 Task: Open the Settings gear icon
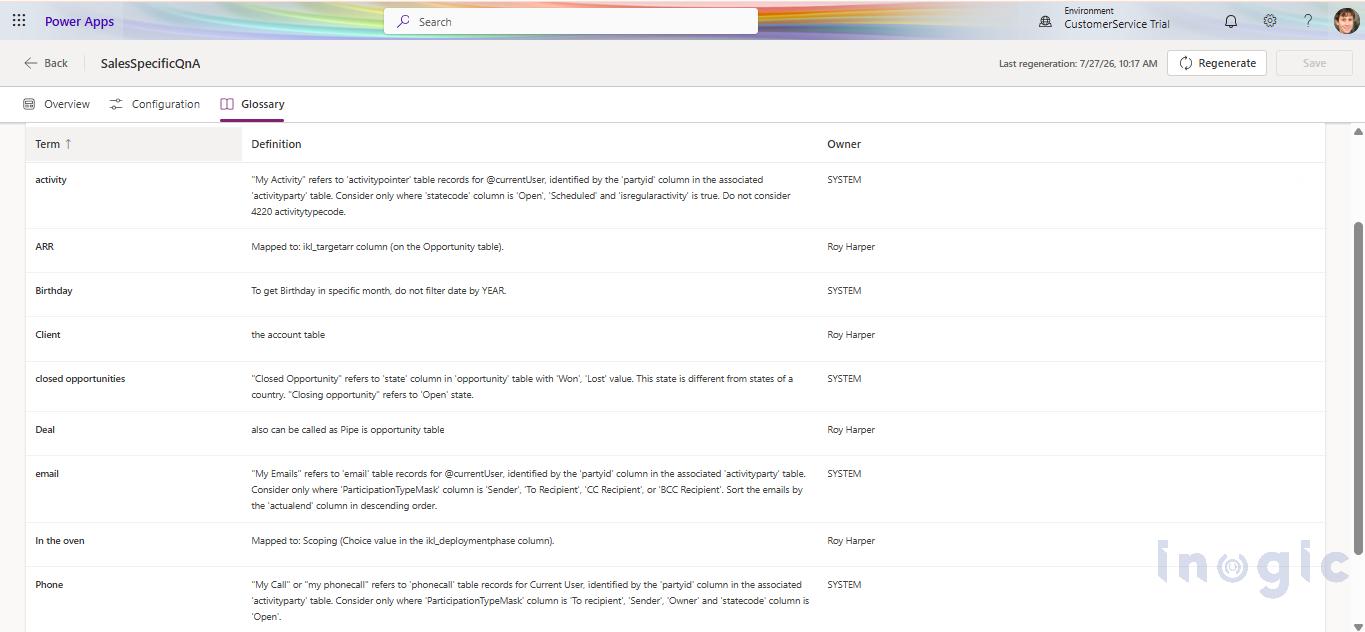click(1270, 21)
